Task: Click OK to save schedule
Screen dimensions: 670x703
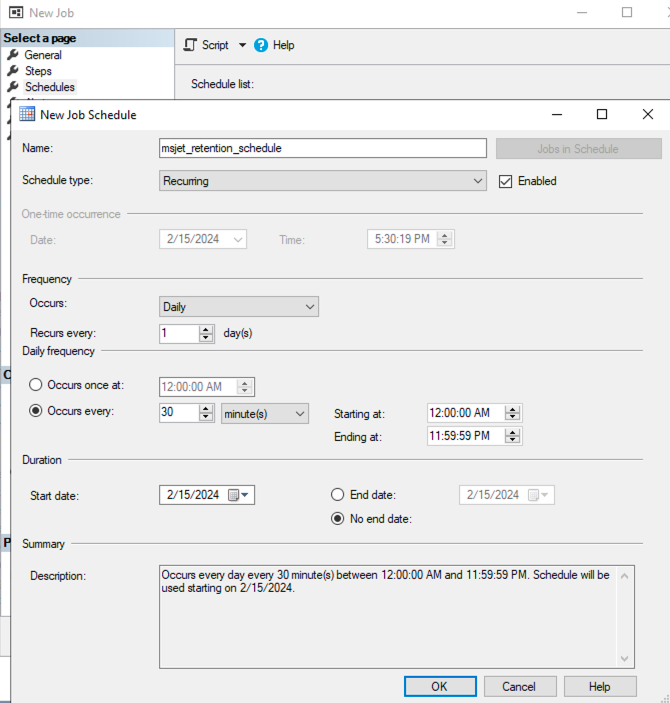Action: coord(440,686)
